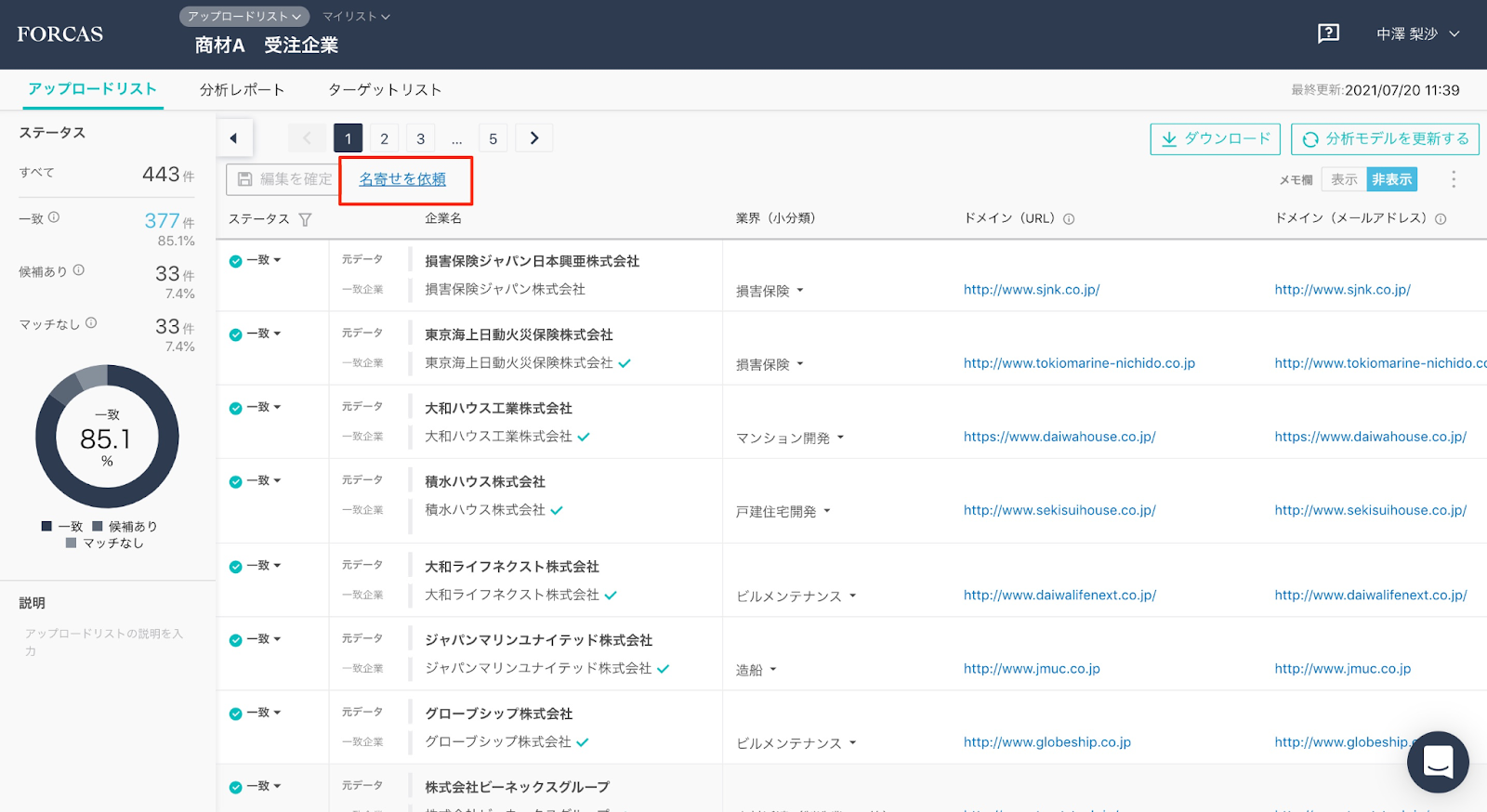1487x812 pixels.
Task: Go to next page with right chevron
Action: click(534, 138)
